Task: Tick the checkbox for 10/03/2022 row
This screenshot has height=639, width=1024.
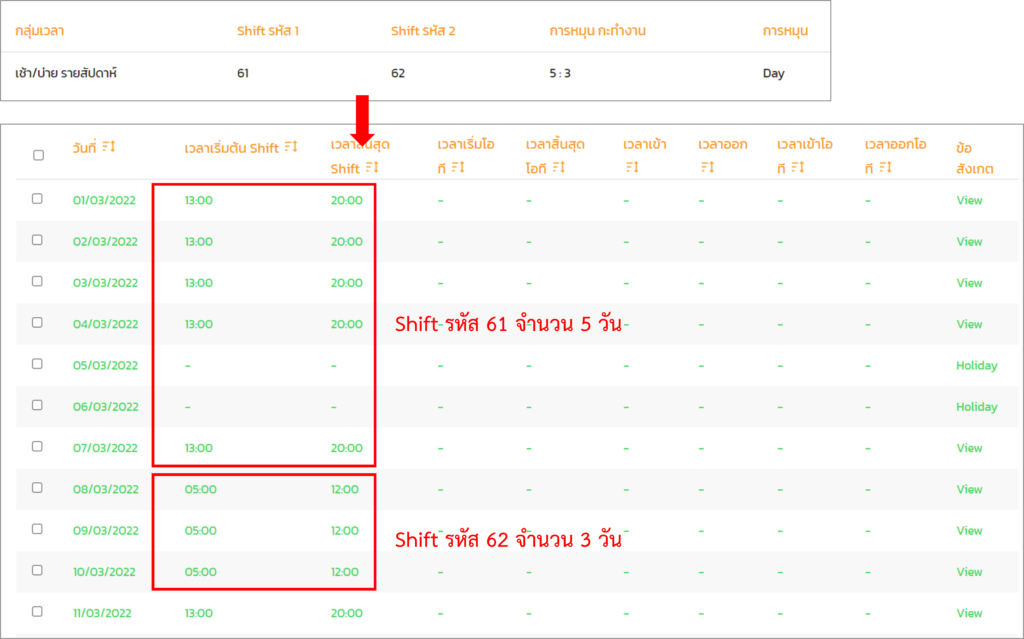Action: pyautogui.click(x=38, y=570)
